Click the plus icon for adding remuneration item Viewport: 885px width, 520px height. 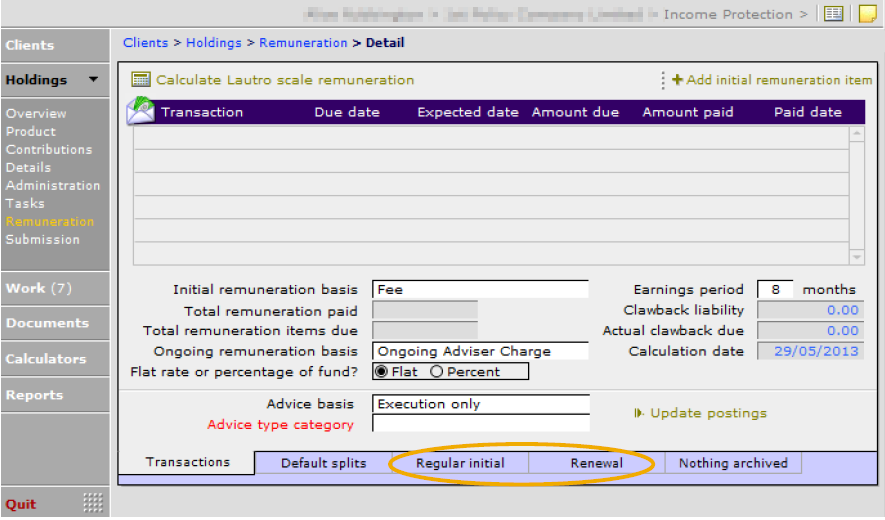[677, 80]
